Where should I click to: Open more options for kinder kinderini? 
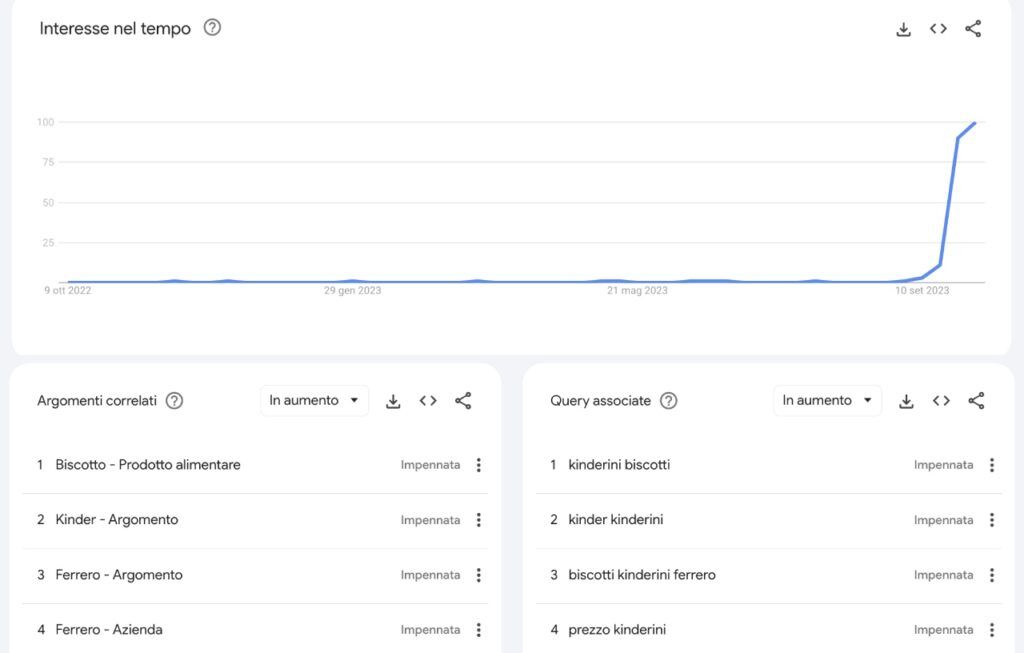(x=992, y=520)
